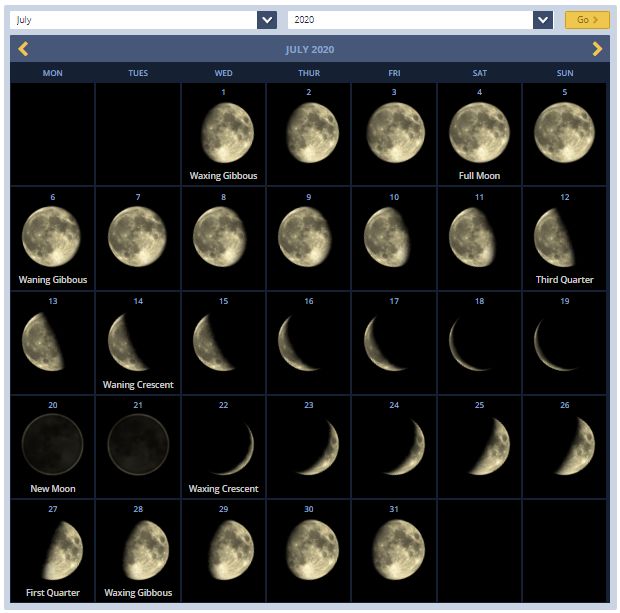The width and height of the screenshot is (620, 613).
Task: Select the moon image for July 10
Action: tap(387, 236)
